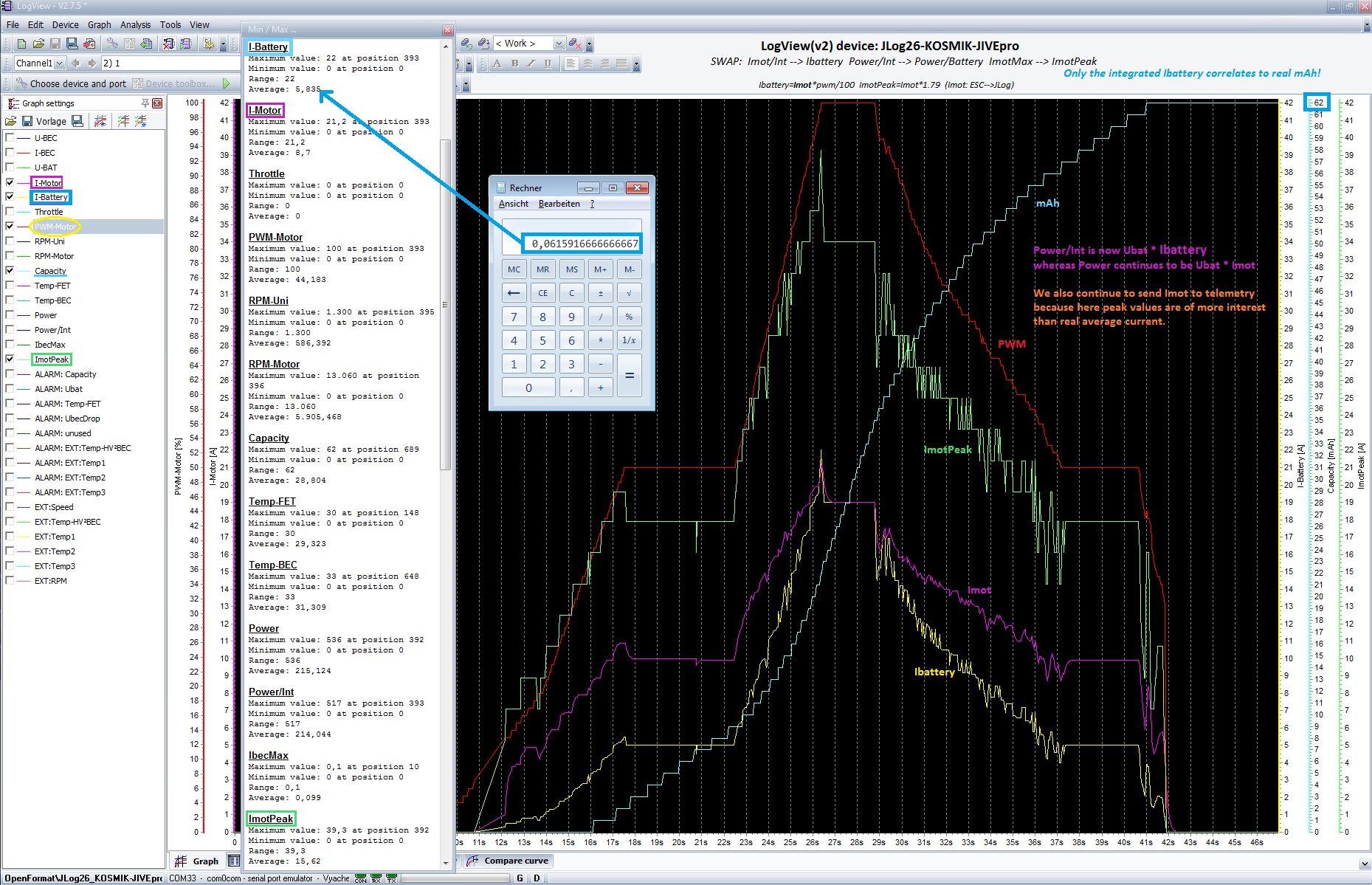
Task: Click Choose device and port button
Action: tap(71, 83)
